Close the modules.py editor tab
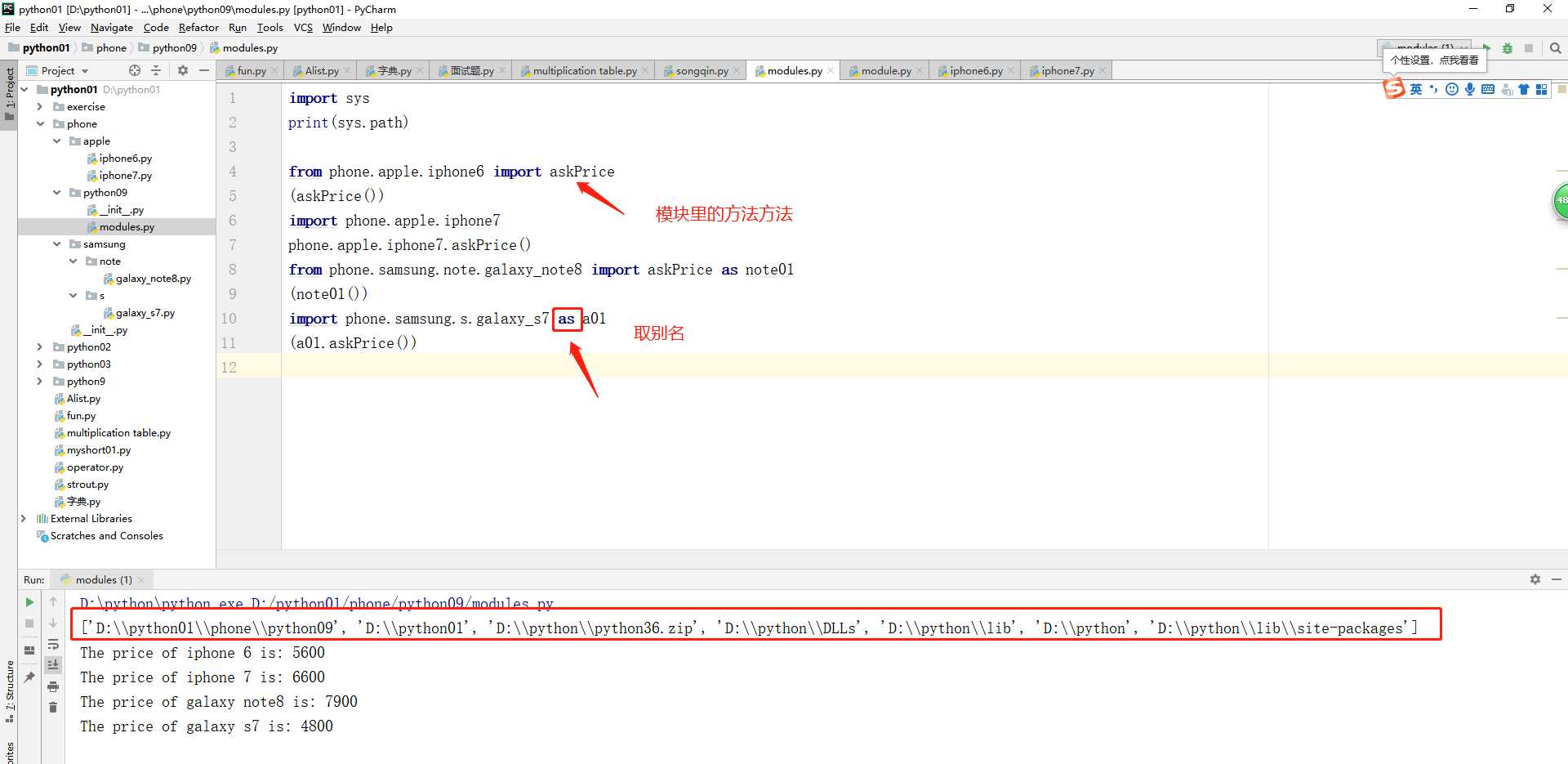The width and height of the screenshot is (1568, 764). coord(831,71)
